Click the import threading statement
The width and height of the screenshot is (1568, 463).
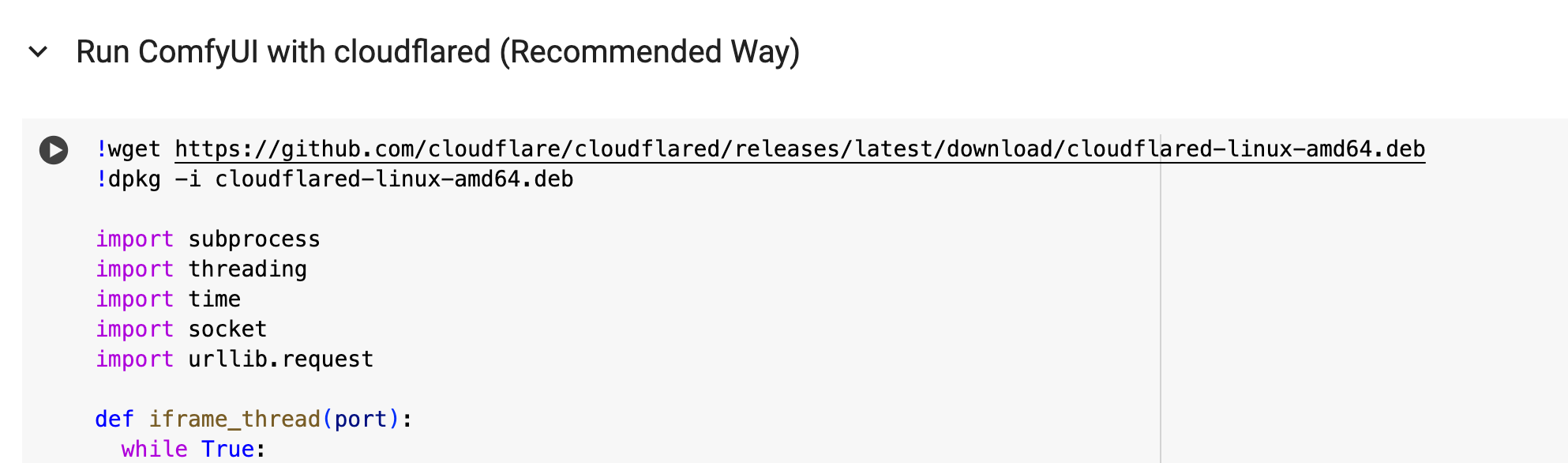[x=201, y=269]
